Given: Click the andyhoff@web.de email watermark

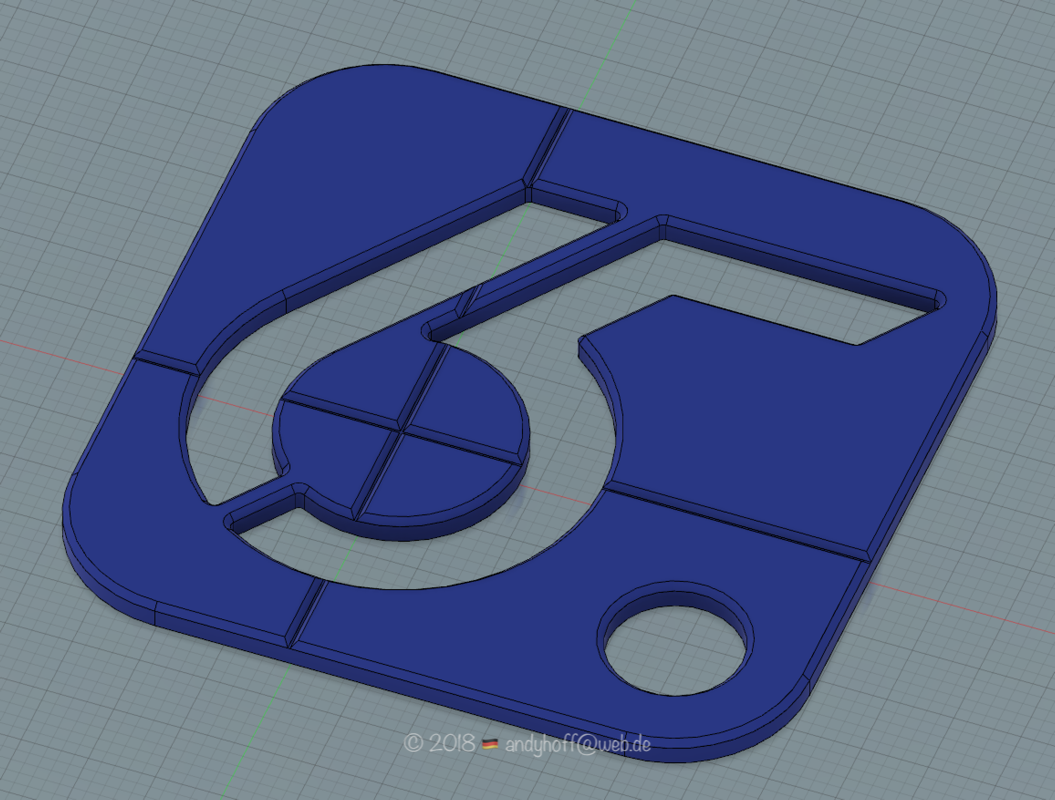Looking at the screenshot, I should point(578,743).
